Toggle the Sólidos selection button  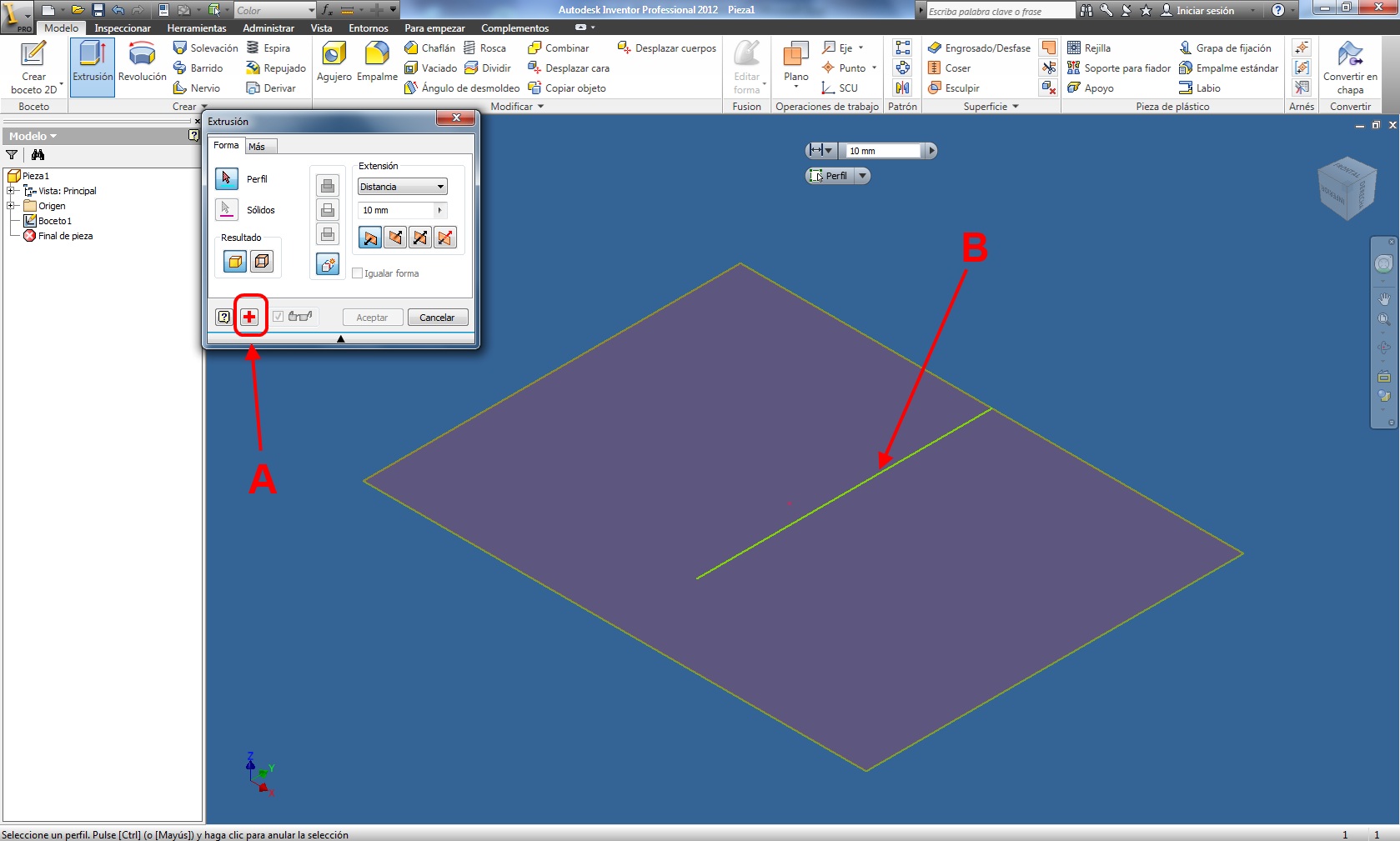click(x=227, y=209)
